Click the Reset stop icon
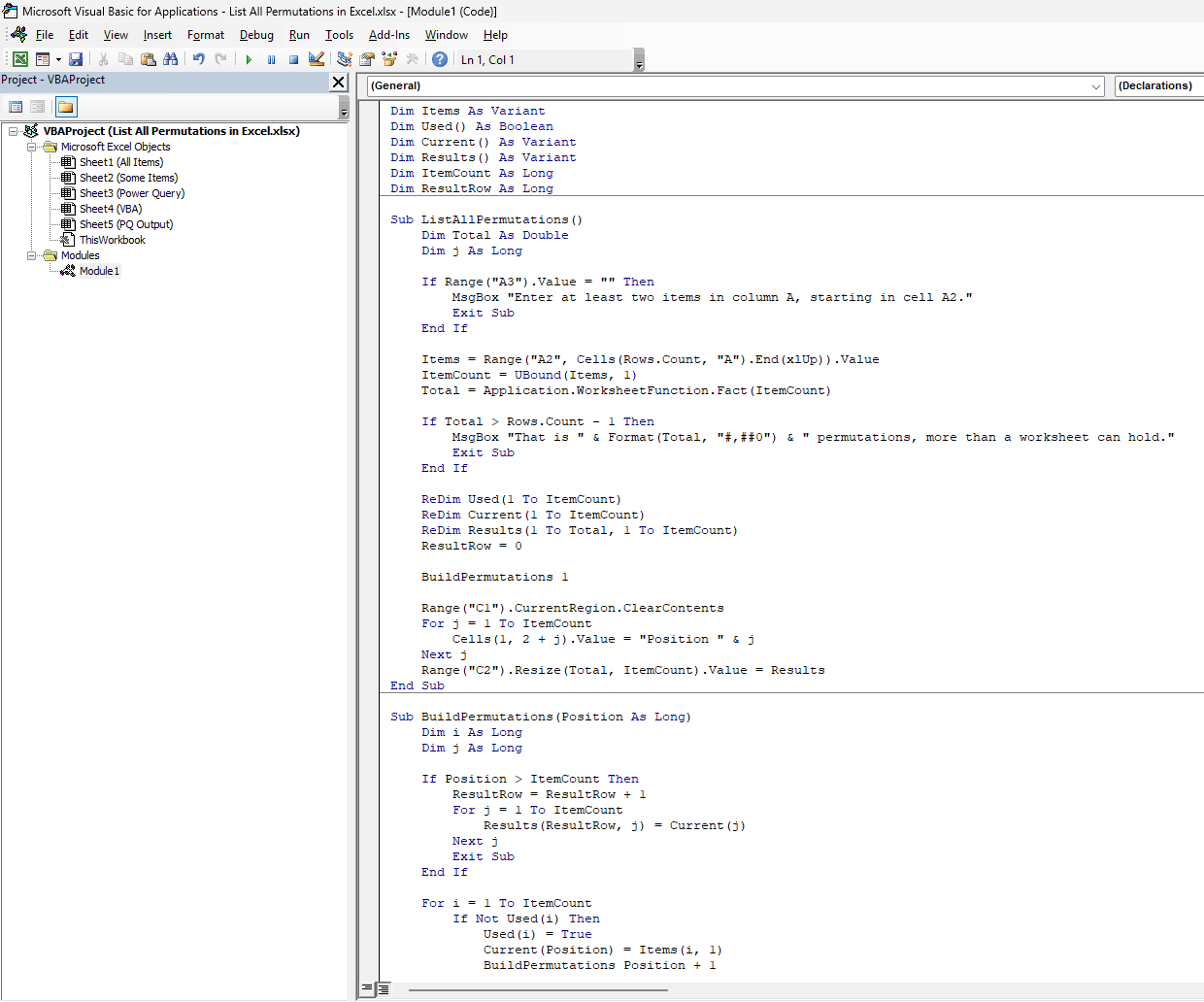 coord(293,59)
